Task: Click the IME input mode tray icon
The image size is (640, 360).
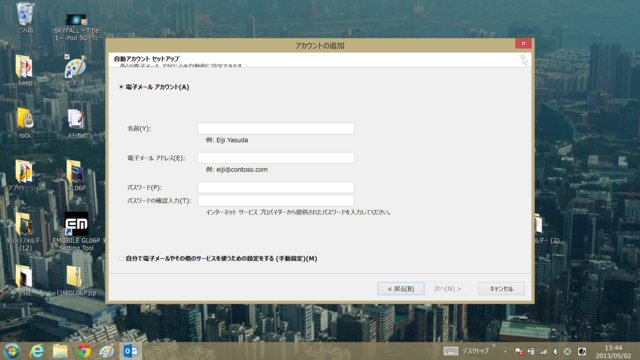Action: pyautogui.click(x=582, y=351)
